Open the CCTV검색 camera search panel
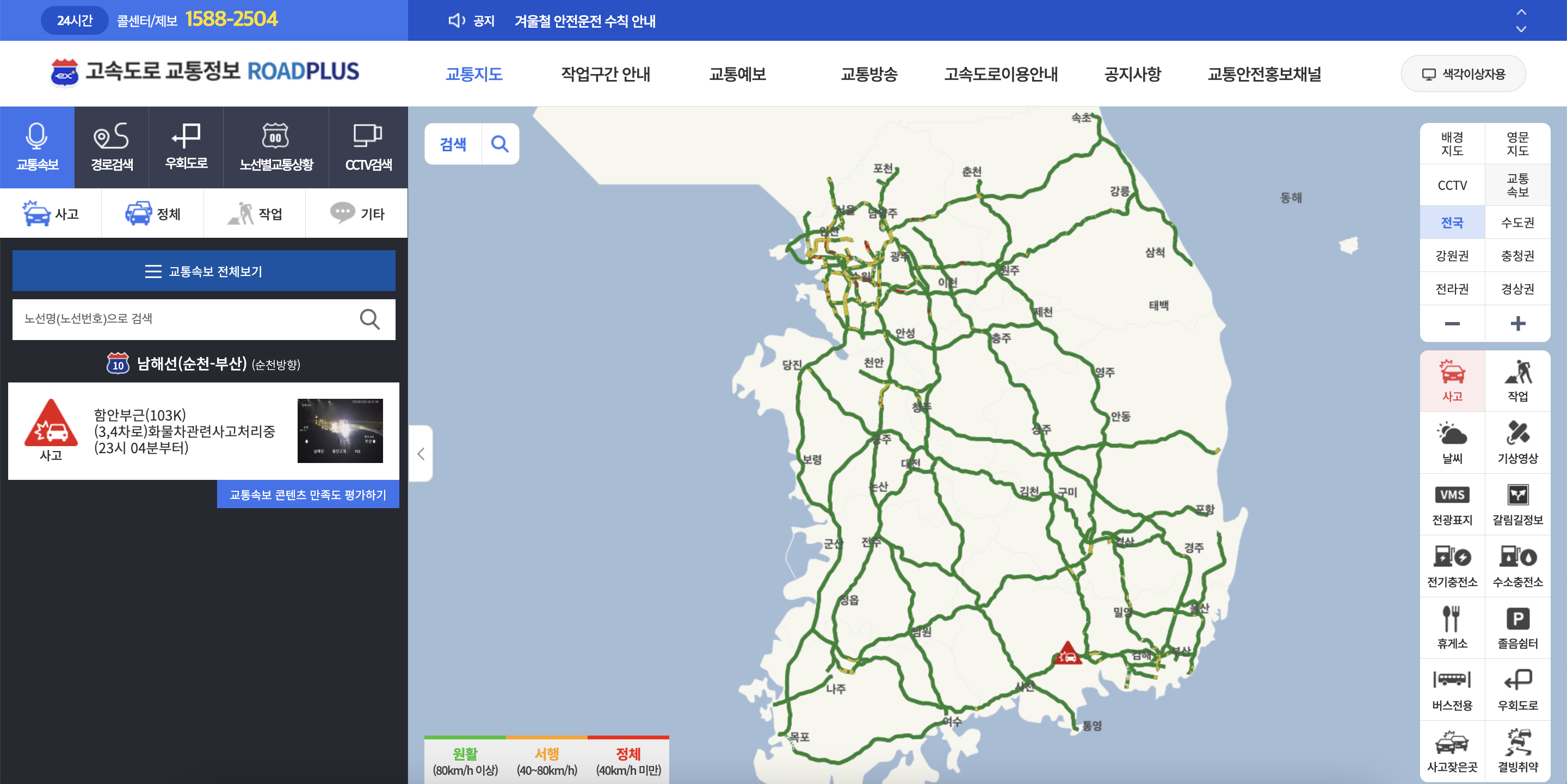Screen dimensions: 1567x784 (368, 147)
